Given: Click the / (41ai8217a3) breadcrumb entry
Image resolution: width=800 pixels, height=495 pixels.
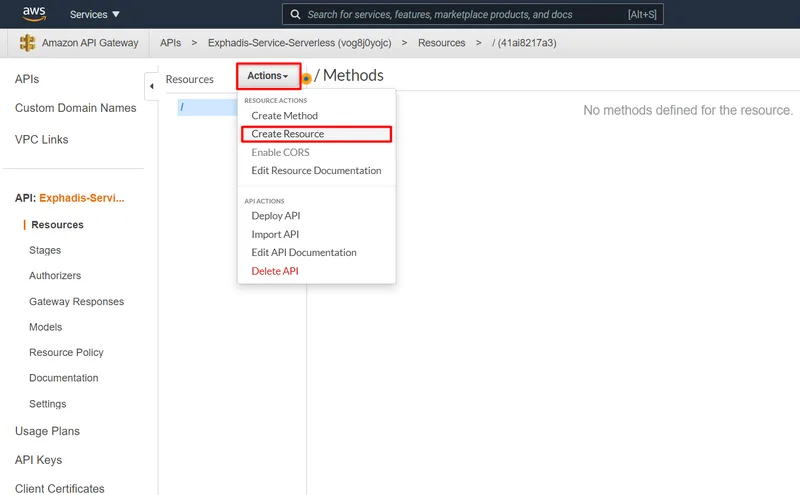Looking at the screenshot, I should [x=524, y=43].
